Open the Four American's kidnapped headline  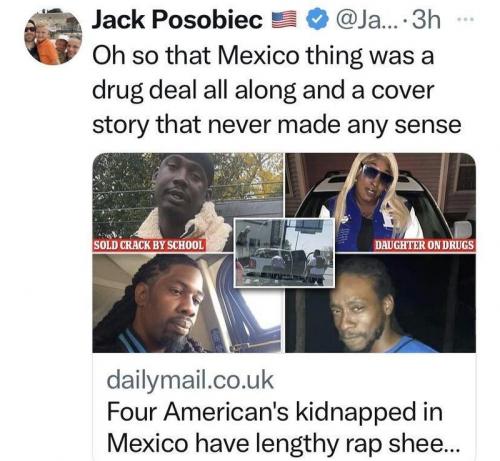[275, 412]
